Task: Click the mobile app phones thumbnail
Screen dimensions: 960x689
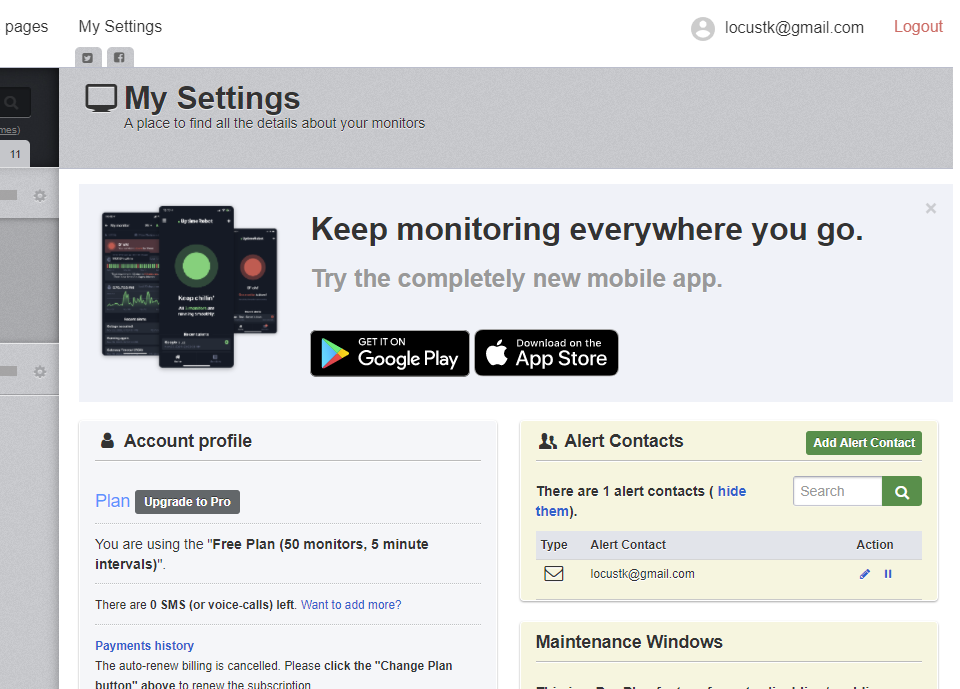Action: coord(189,287)
